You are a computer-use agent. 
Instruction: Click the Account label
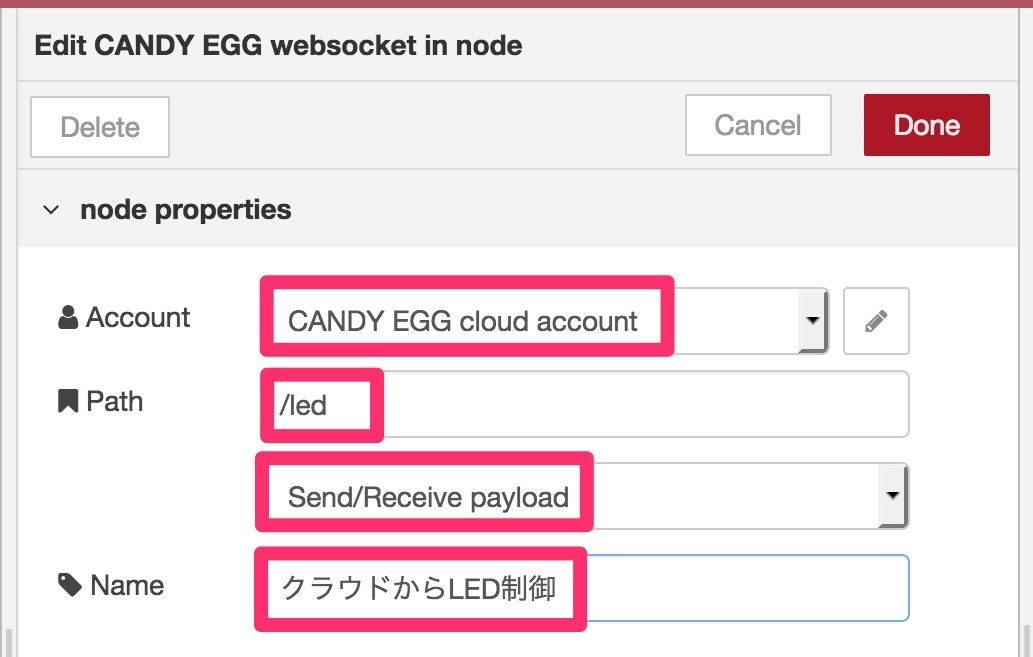[x=138, y=318]
